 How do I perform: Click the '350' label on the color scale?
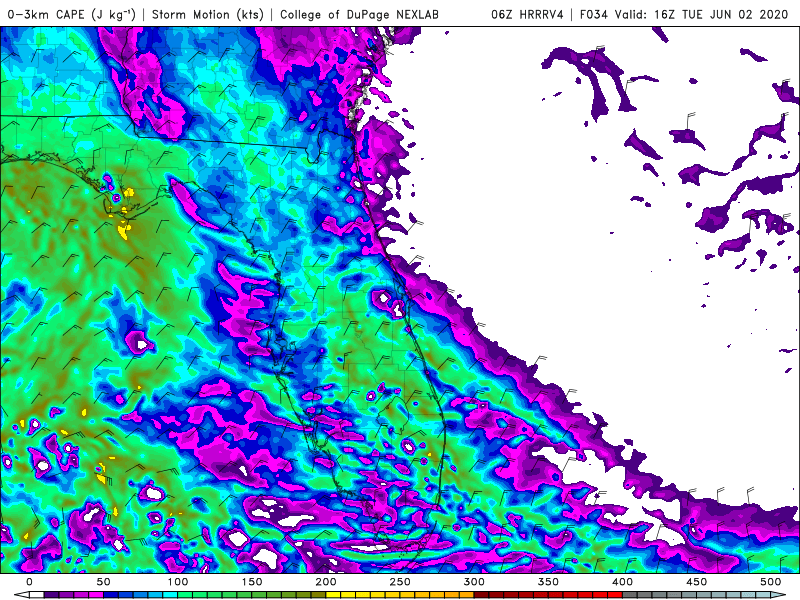point(548,582)
